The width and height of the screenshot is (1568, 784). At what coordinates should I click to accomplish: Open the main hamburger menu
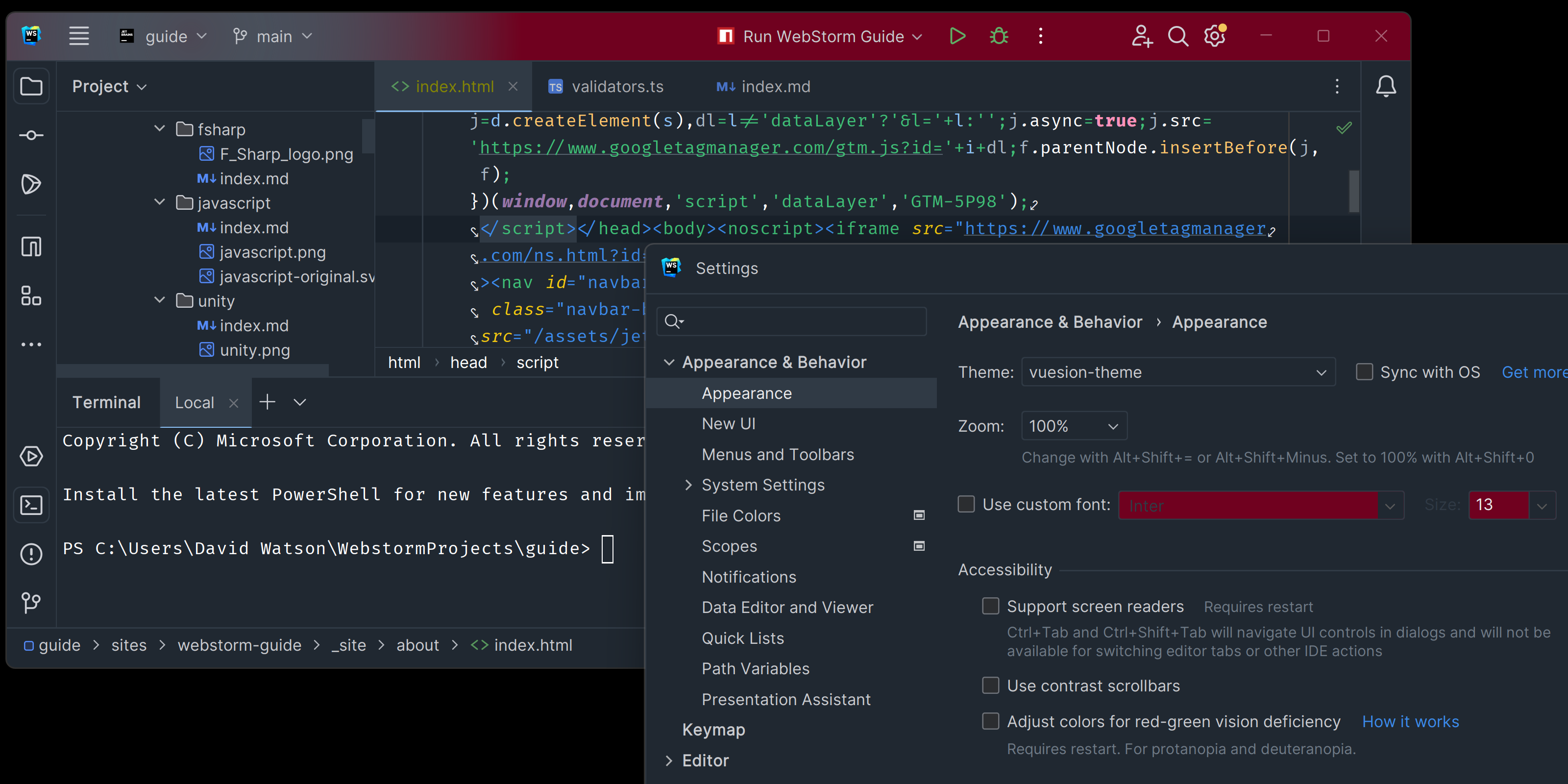[79, 36]
